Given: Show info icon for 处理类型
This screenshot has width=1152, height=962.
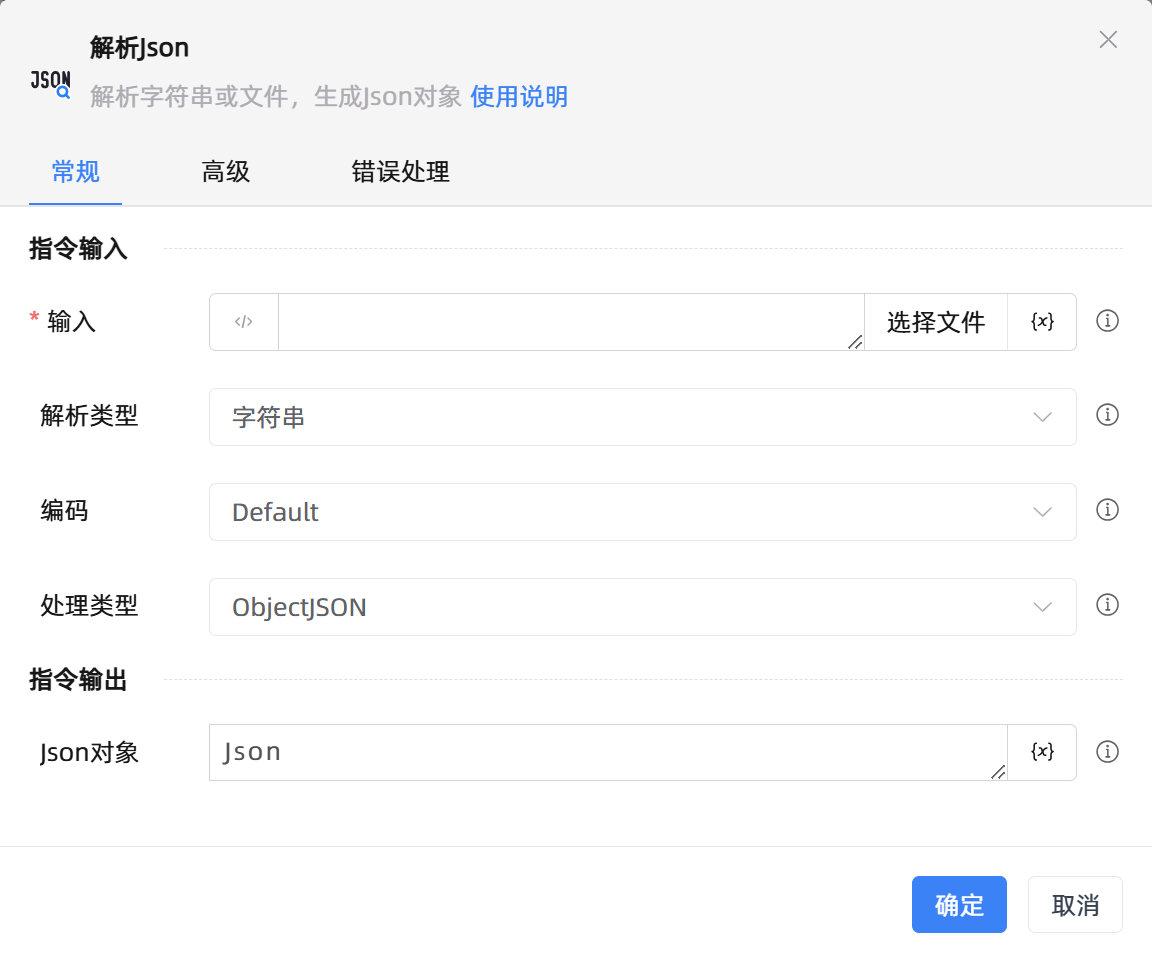Looking at the screenshot, I should point(1107,604).
